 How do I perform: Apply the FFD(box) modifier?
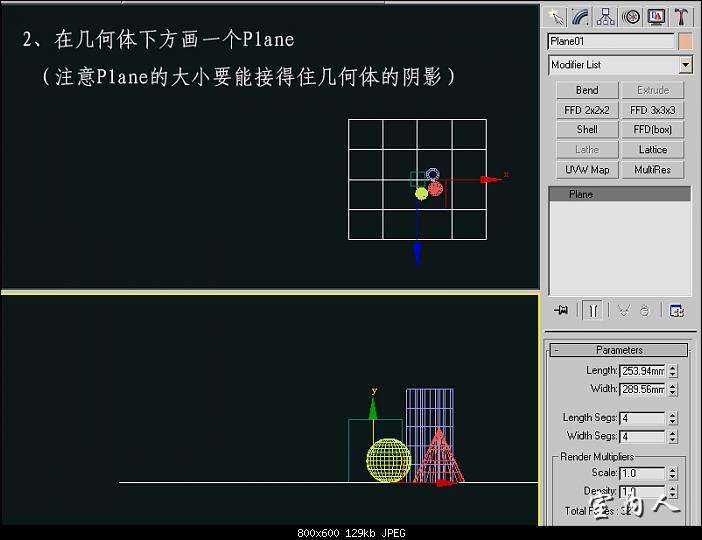coord(652,129)
